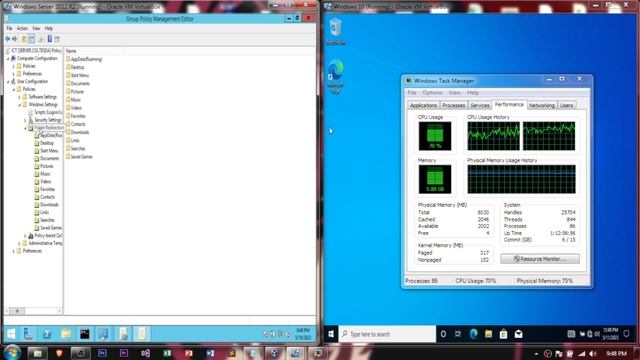The height and width of the screenshot is (360, 640).
Task: Click the Back arrow in Group Policy Editor toolbar
Action: [x=7, y=39]
